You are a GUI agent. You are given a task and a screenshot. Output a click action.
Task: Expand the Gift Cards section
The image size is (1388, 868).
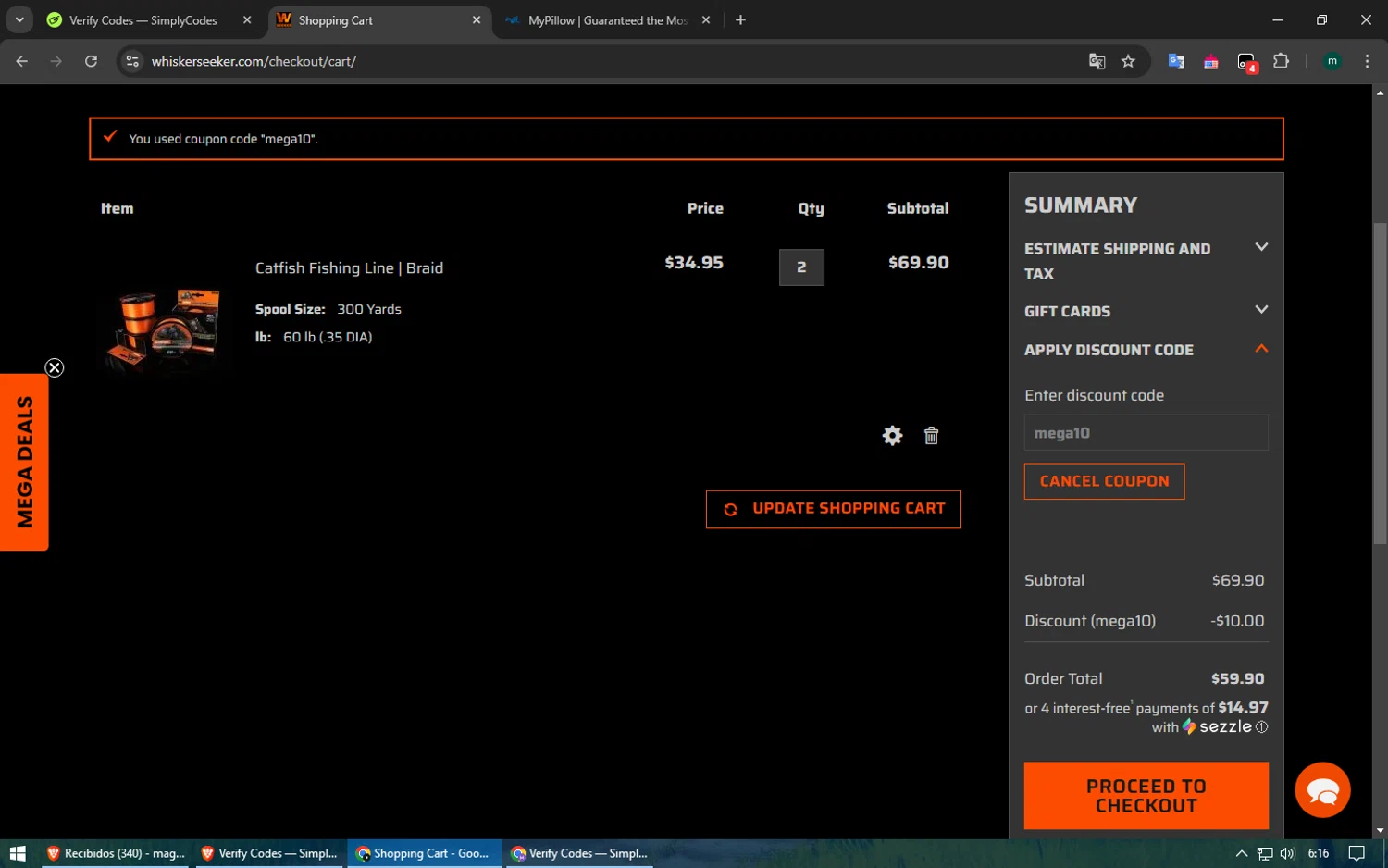(1146, 311)
